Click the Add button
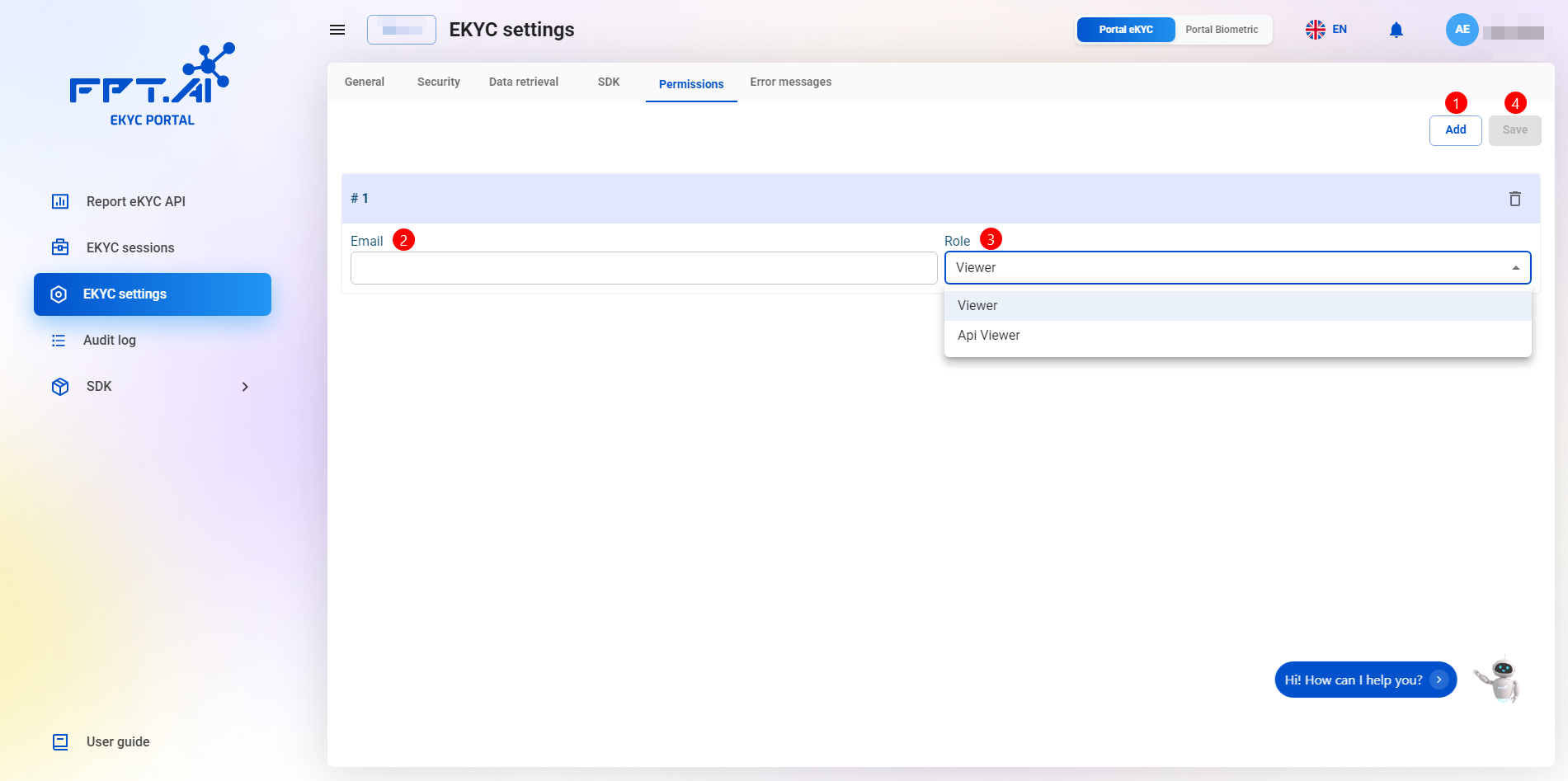This screenshot has height=781, width=1568. (1455, 130)
